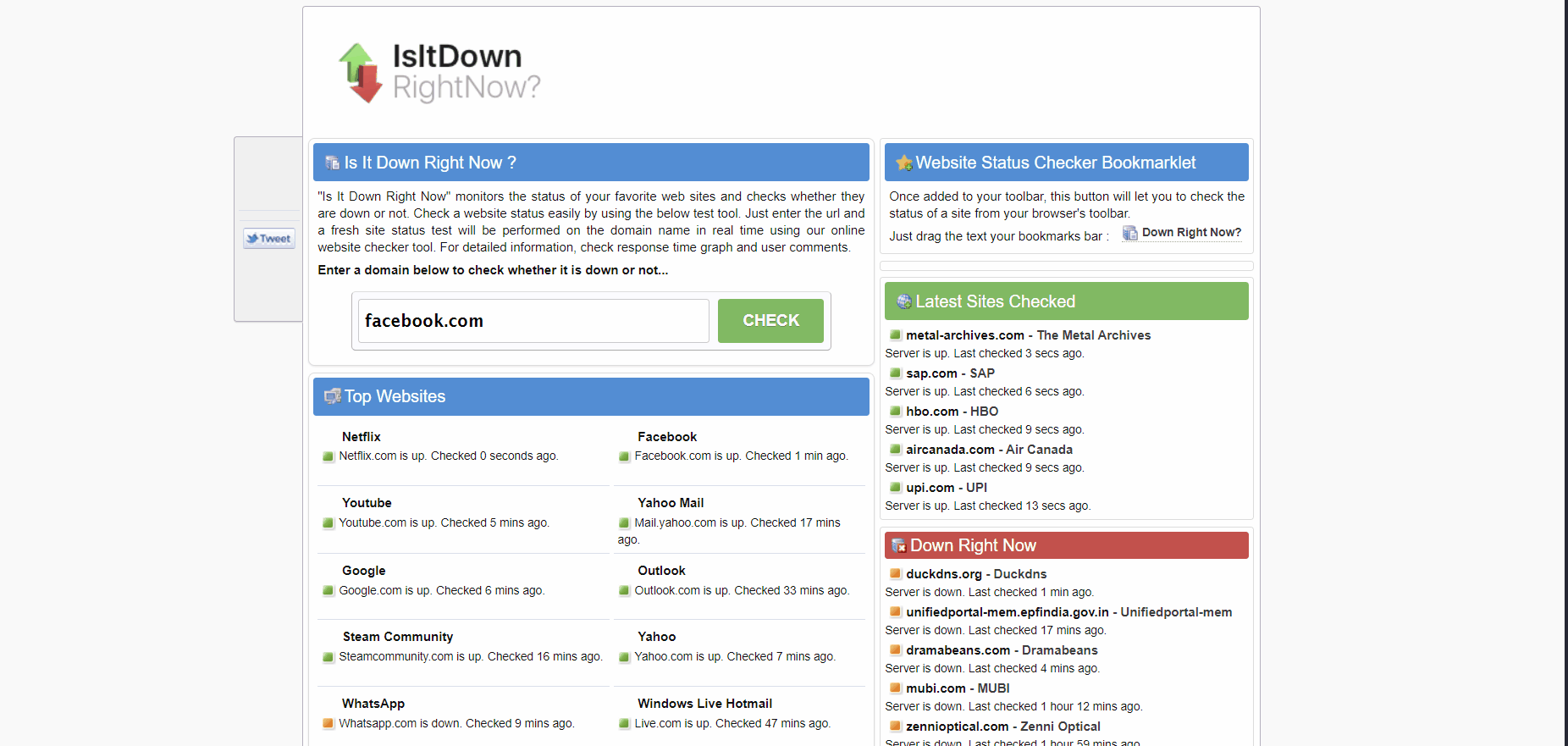Open the Netflix website status link
Viewport: 1568px width, 746px height.
(x=361, y=437)
